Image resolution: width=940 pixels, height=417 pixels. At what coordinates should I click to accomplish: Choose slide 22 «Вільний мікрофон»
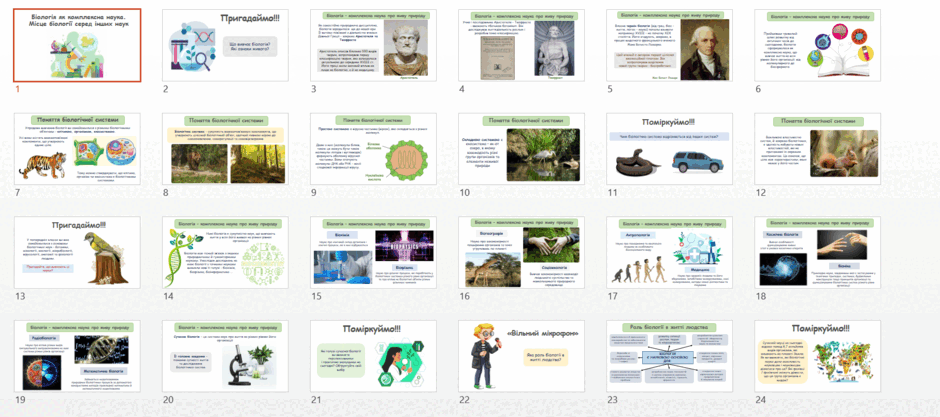(x=521, y=356)
